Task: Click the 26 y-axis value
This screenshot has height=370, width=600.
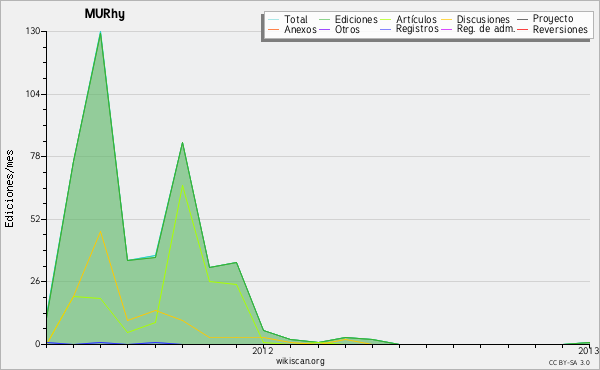Action: (x=35, y=281)
